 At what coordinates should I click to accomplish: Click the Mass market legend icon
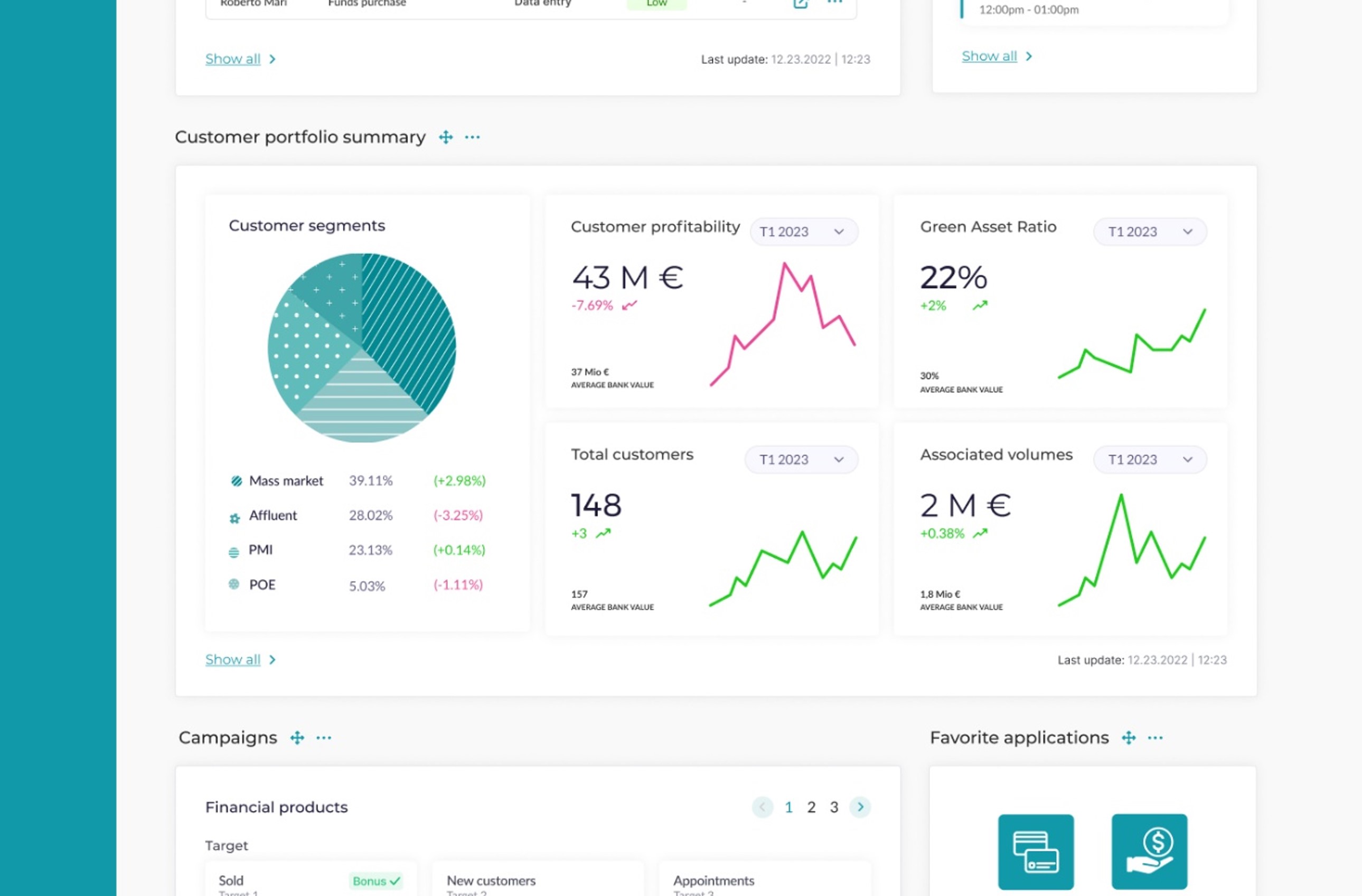[237, 481]
